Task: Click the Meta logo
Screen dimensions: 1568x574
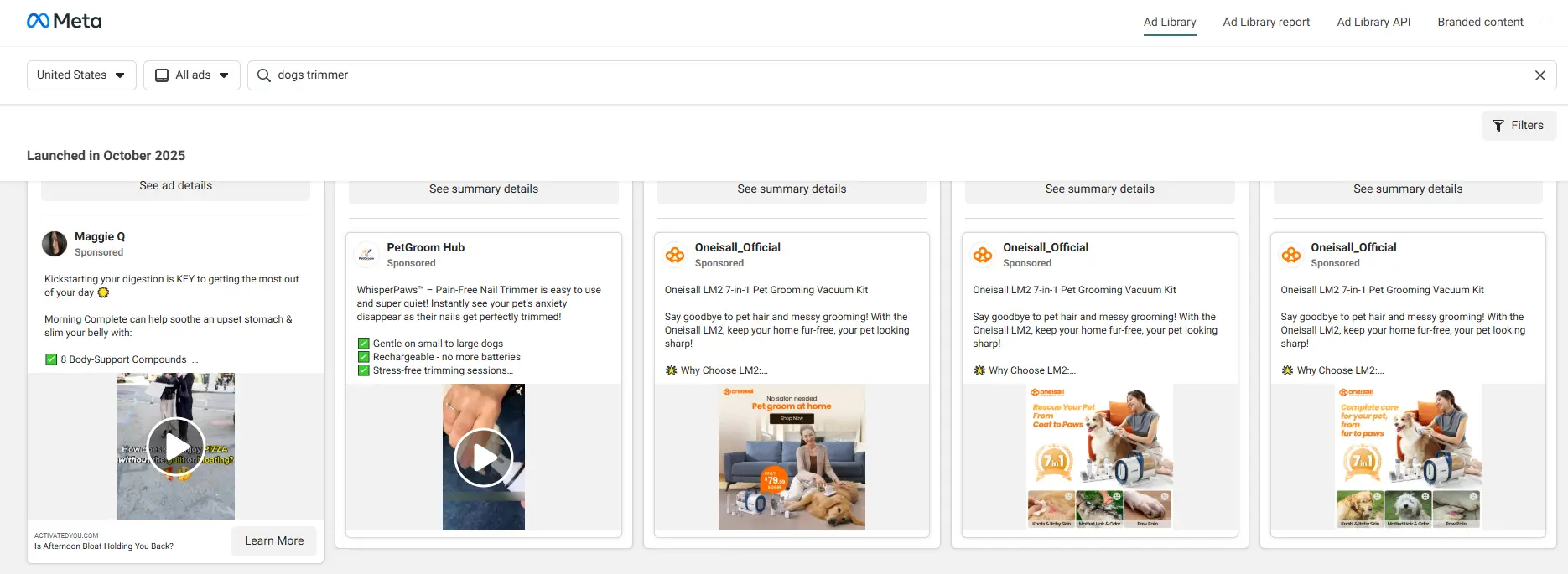Action: pyautogui.click(x=64, y=21)
